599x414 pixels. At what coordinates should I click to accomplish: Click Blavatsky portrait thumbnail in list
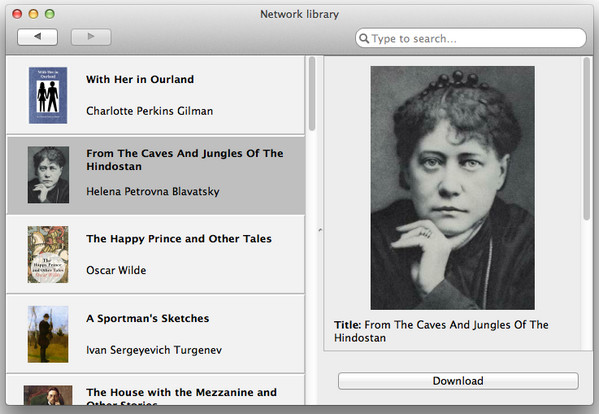pyautogui.click(x=48, y=175)
